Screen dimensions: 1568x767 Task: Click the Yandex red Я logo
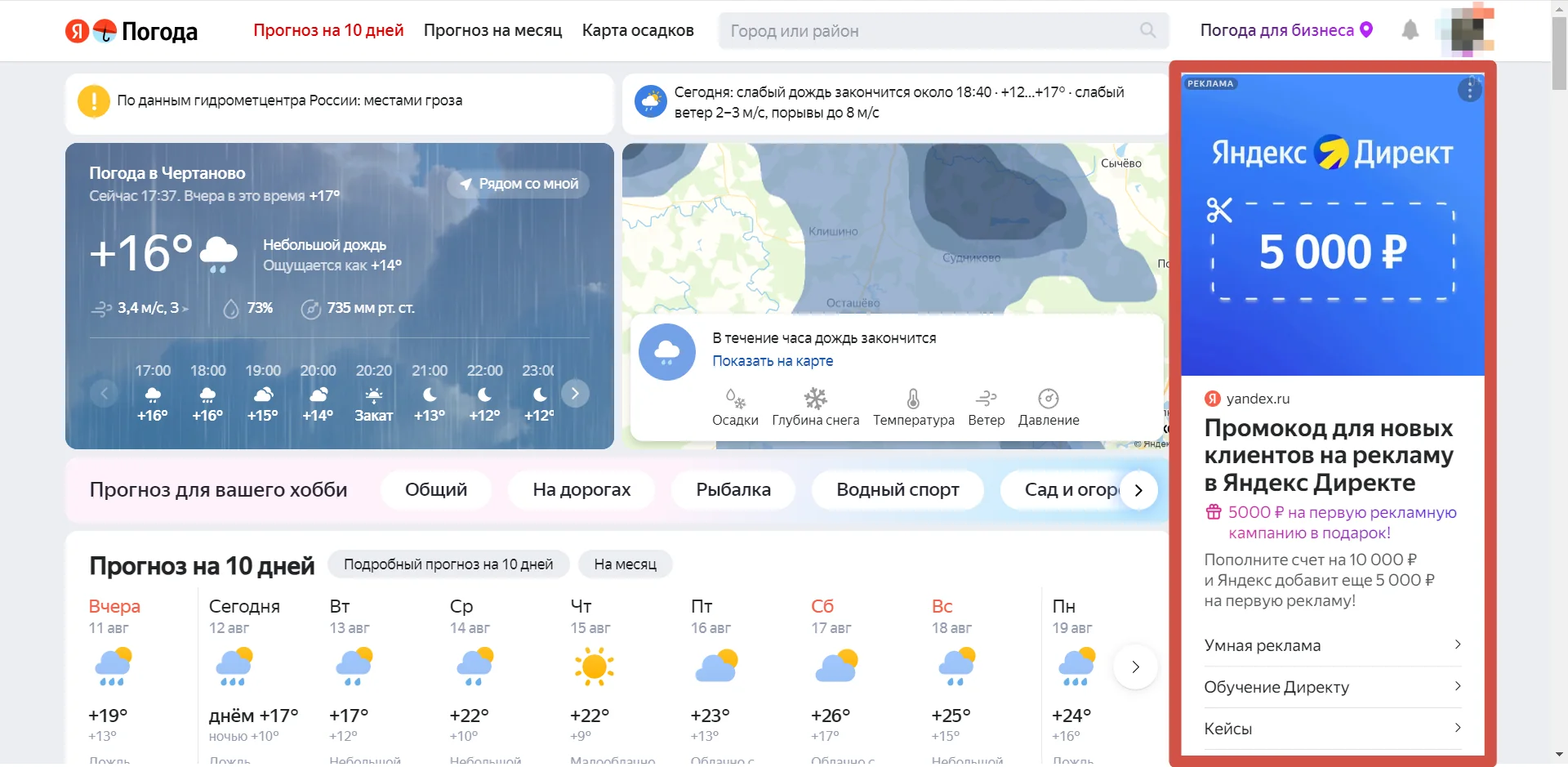click(77, 31)
